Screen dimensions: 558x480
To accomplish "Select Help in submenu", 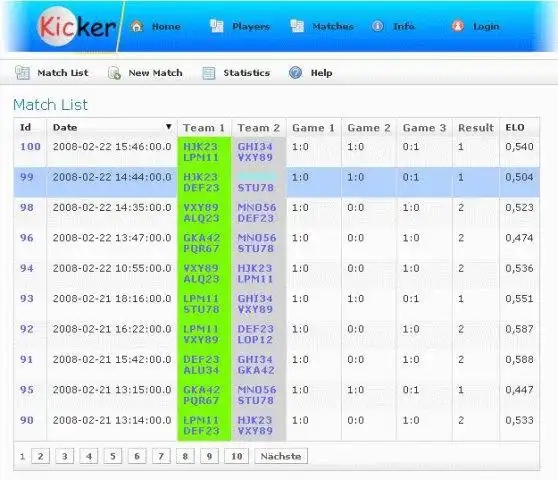I will click(x=321, y=73).
